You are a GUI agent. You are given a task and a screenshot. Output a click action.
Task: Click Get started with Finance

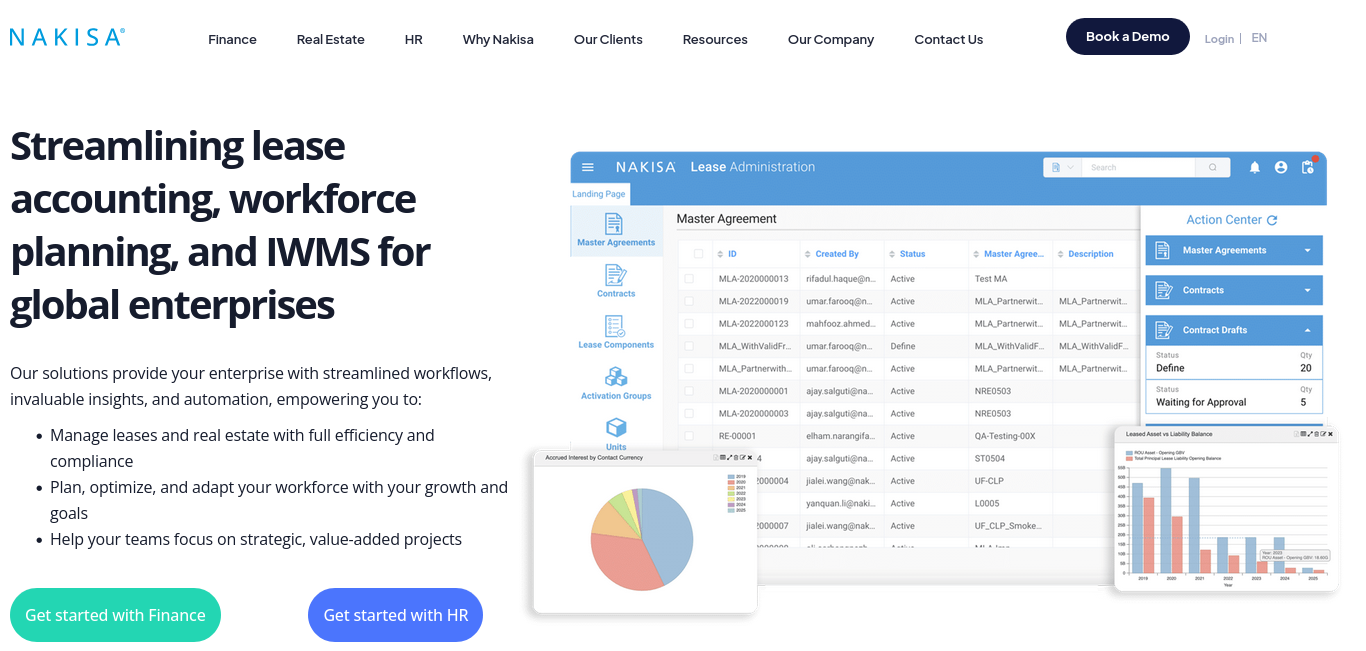(x=115, y=615)
